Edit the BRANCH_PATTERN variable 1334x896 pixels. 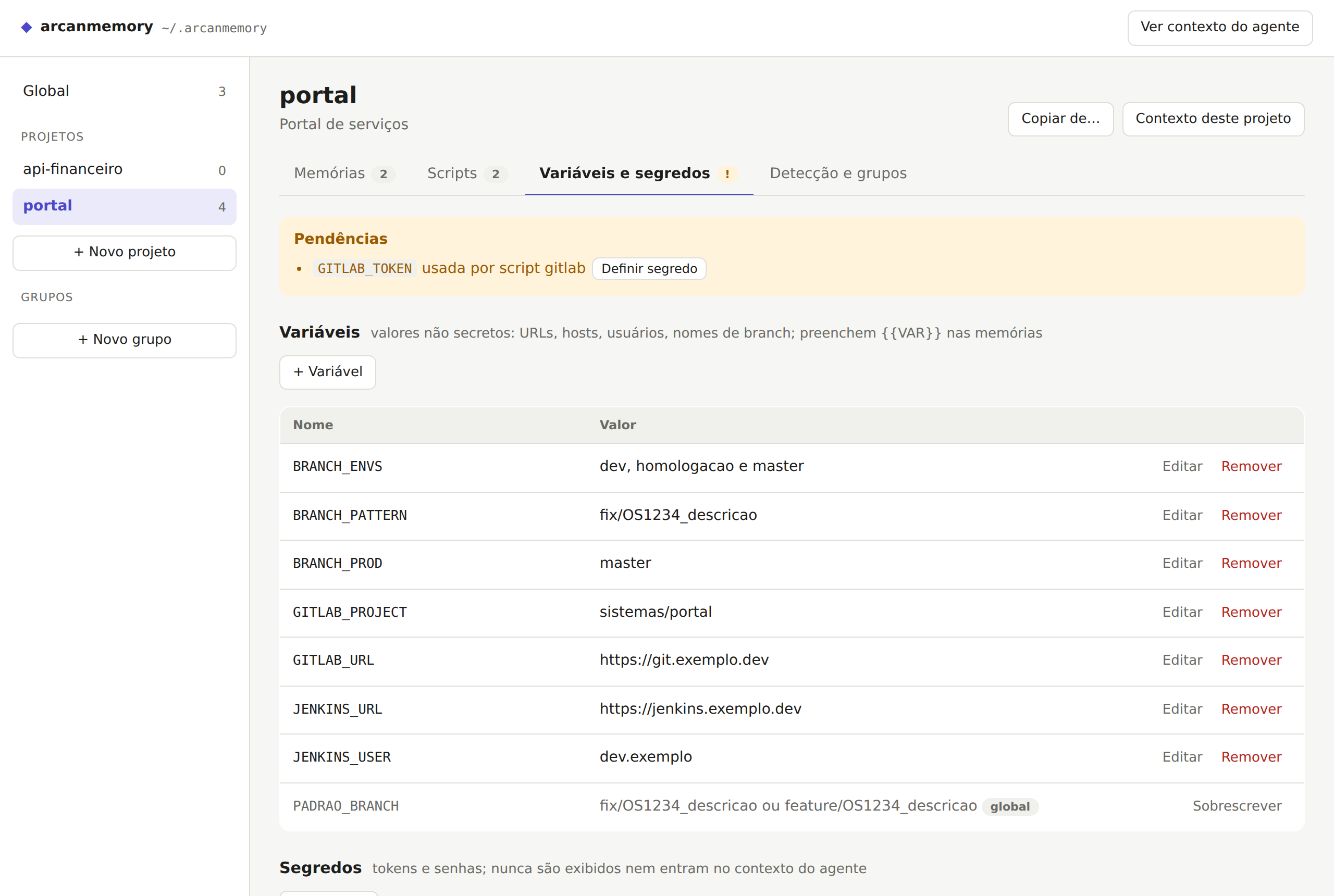click(x=1182, y=515)
